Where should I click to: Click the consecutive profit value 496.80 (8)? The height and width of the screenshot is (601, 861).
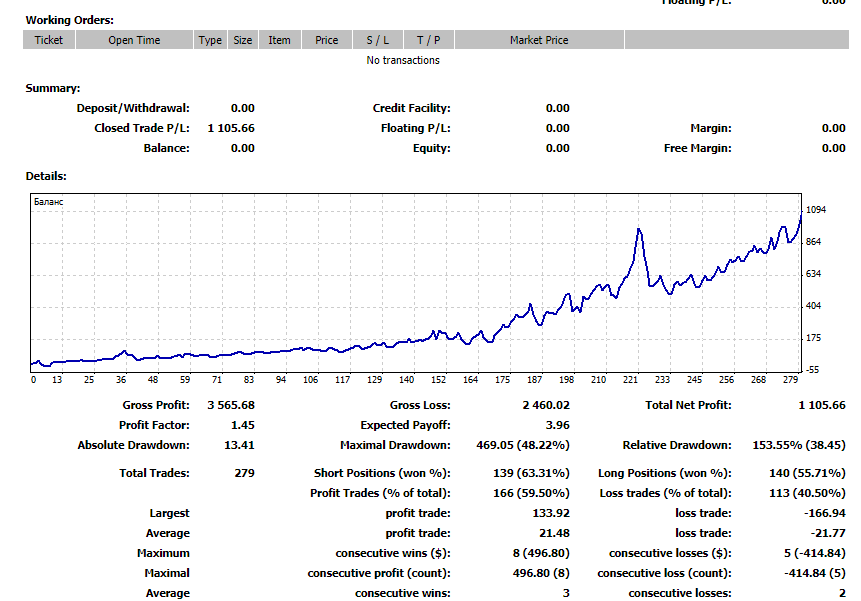[541, 573]
